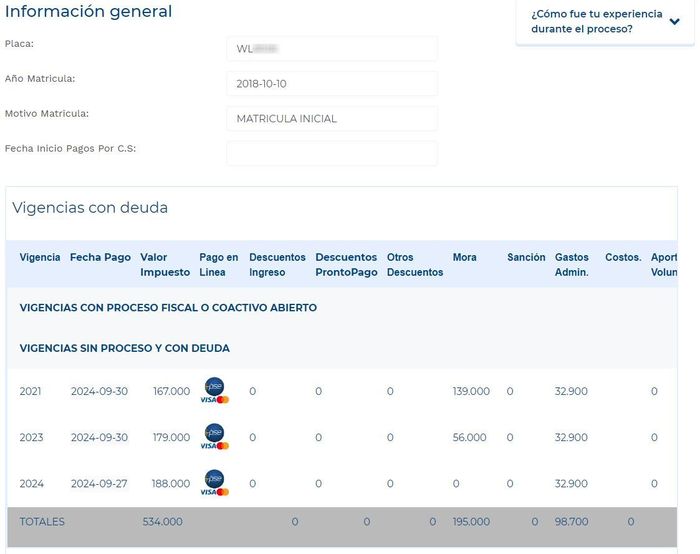Open PSE online payment for vigencia 2024
This screenshot has width=700, height=554.
[214, 483]
